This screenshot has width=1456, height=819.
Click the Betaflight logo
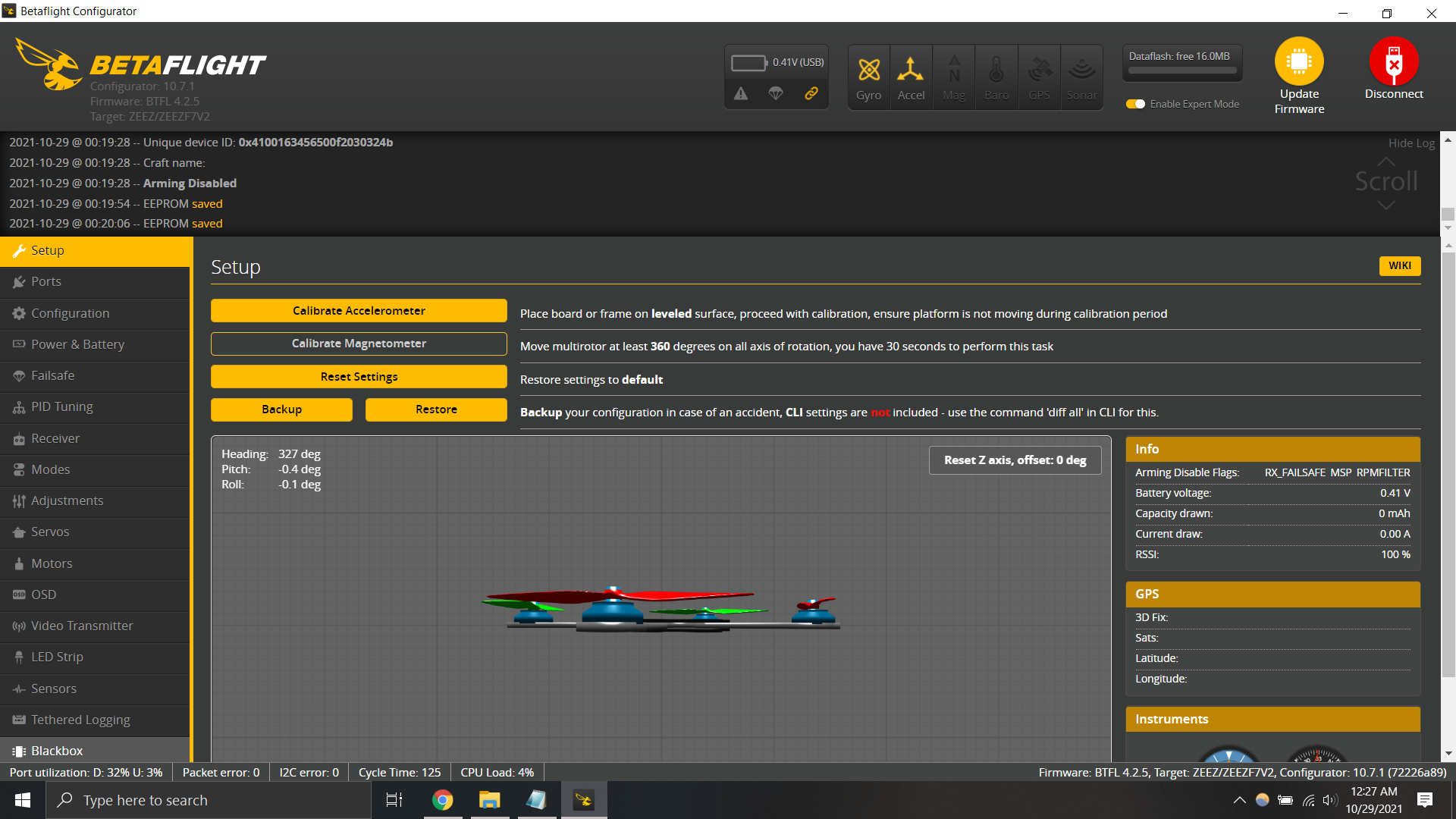point(49,64)
